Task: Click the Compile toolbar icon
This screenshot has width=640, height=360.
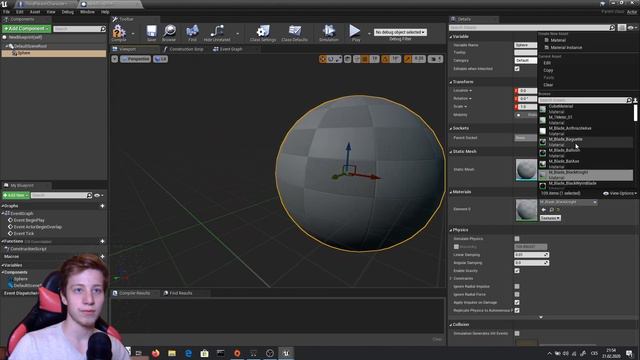Action: pyautogui.click(x=119, y=32)
